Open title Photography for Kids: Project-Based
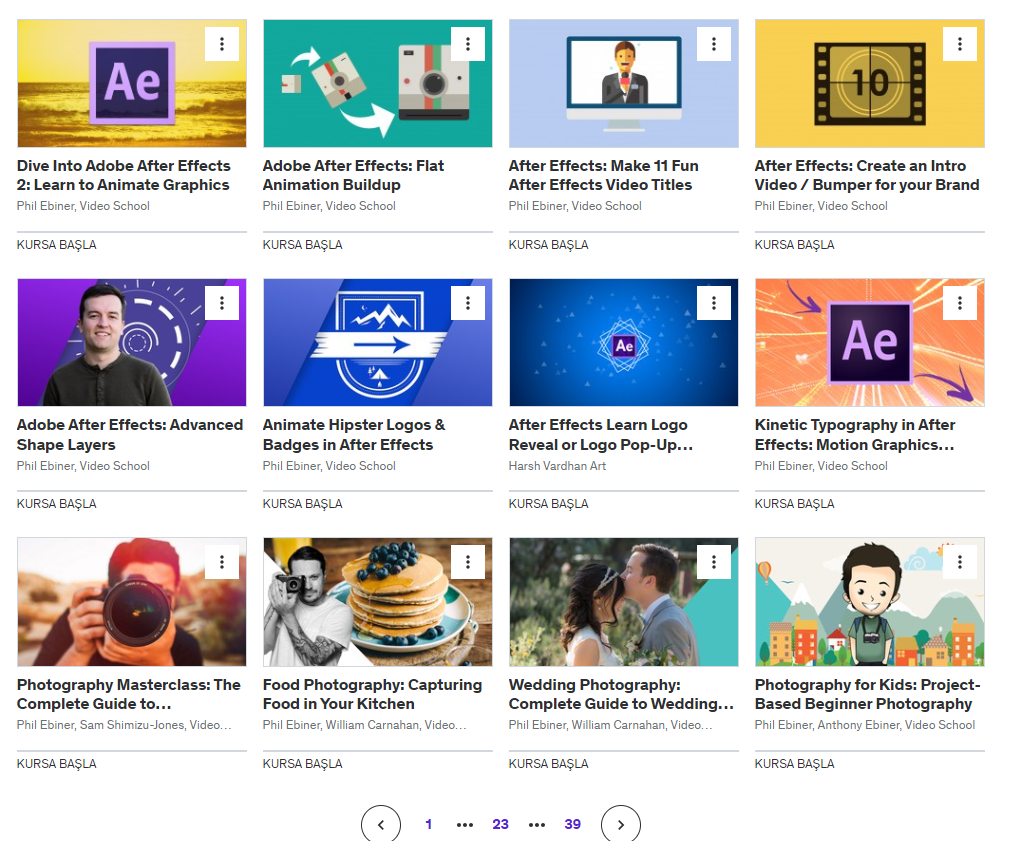The width and height of the screenshot is (1013, 841). click(868, 694)
